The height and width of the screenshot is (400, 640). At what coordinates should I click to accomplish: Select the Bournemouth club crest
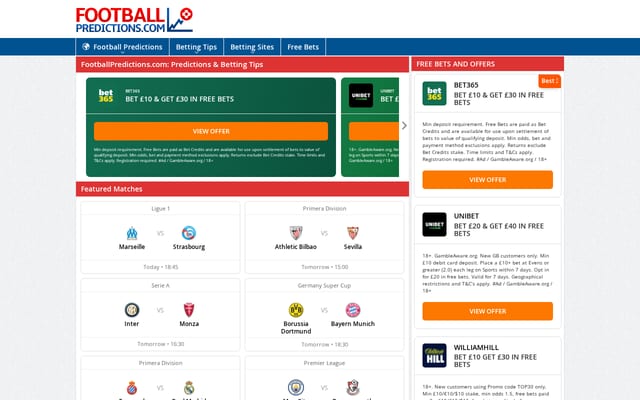(x=353, y=388)
